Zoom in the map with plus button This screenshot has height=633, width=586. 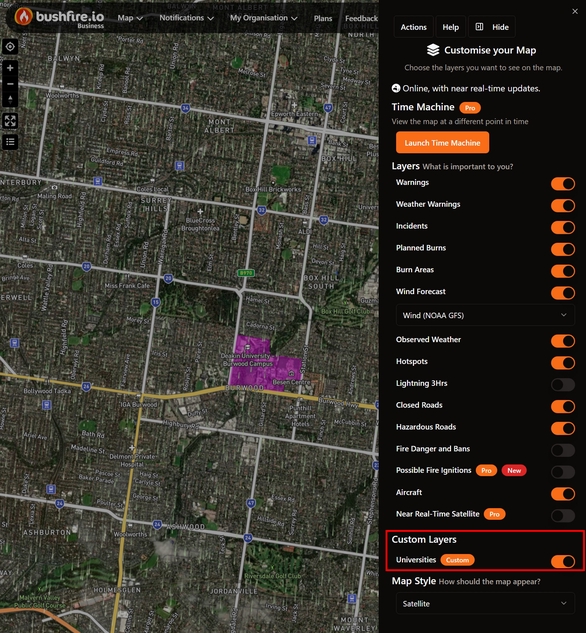(x=10, y=68)
